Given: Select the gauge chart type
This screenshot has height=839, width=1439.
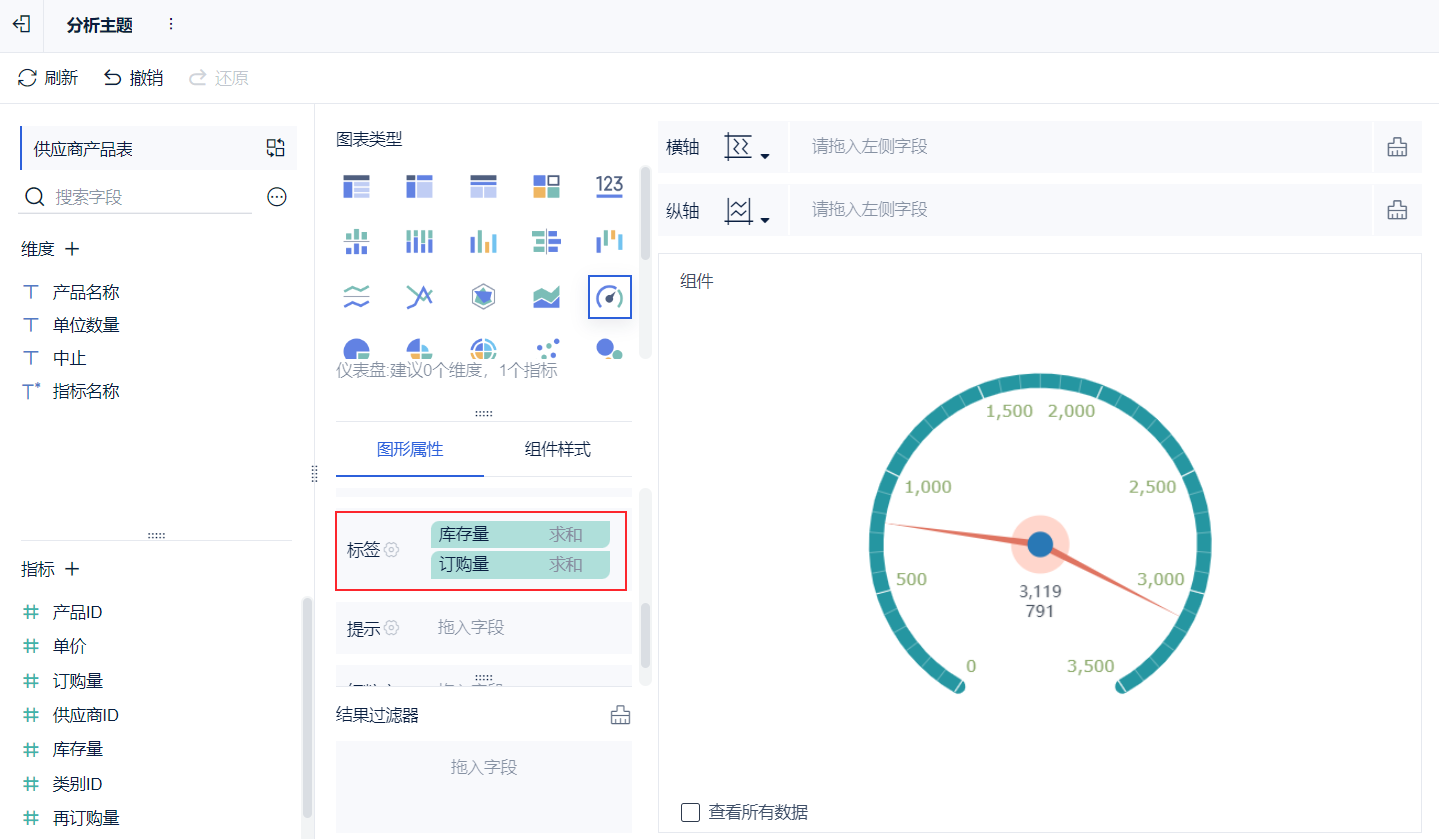Looking at the screenshot, I should (x=610, y=296).
